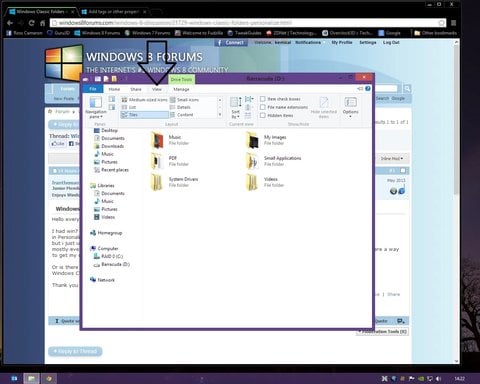Screen dimensions: 480x384
Task: Click Properties icon in quick access toolbar
Action: [x=97, y=79]
